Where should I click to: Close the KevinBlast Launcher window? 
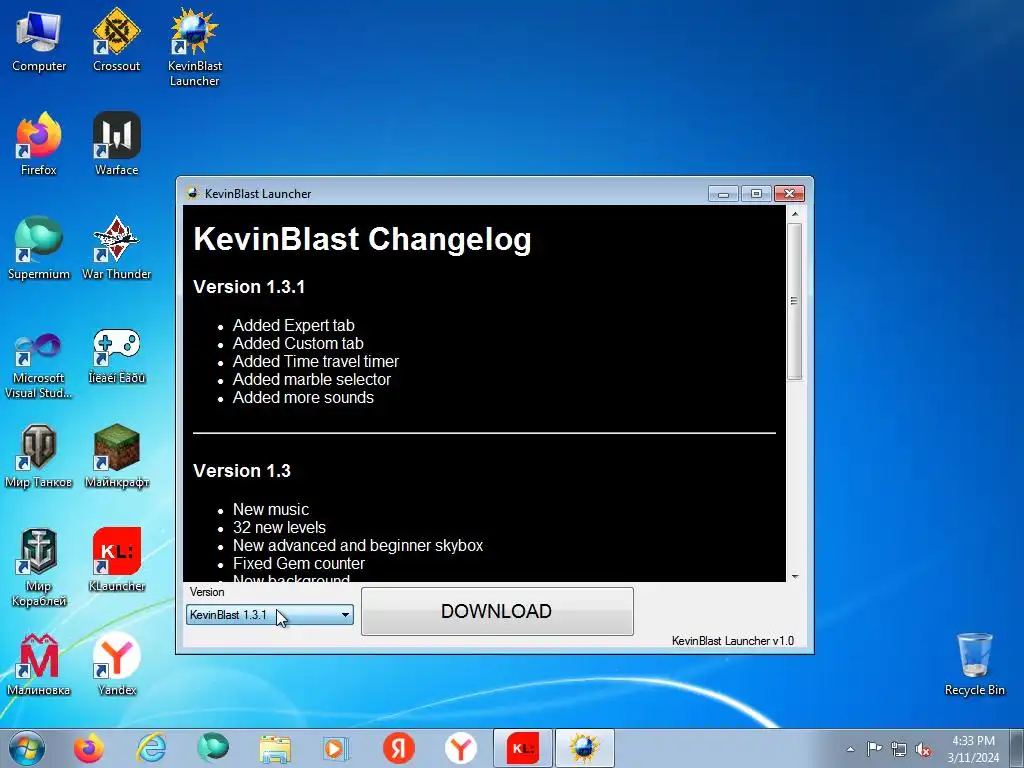pos(790,194)
